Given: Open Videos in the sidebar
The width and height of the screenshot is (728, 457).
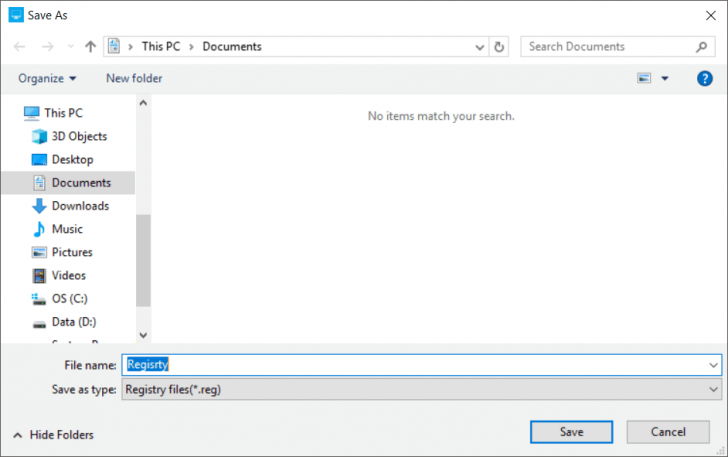Looking at the screenshot, I should [69, 275].
